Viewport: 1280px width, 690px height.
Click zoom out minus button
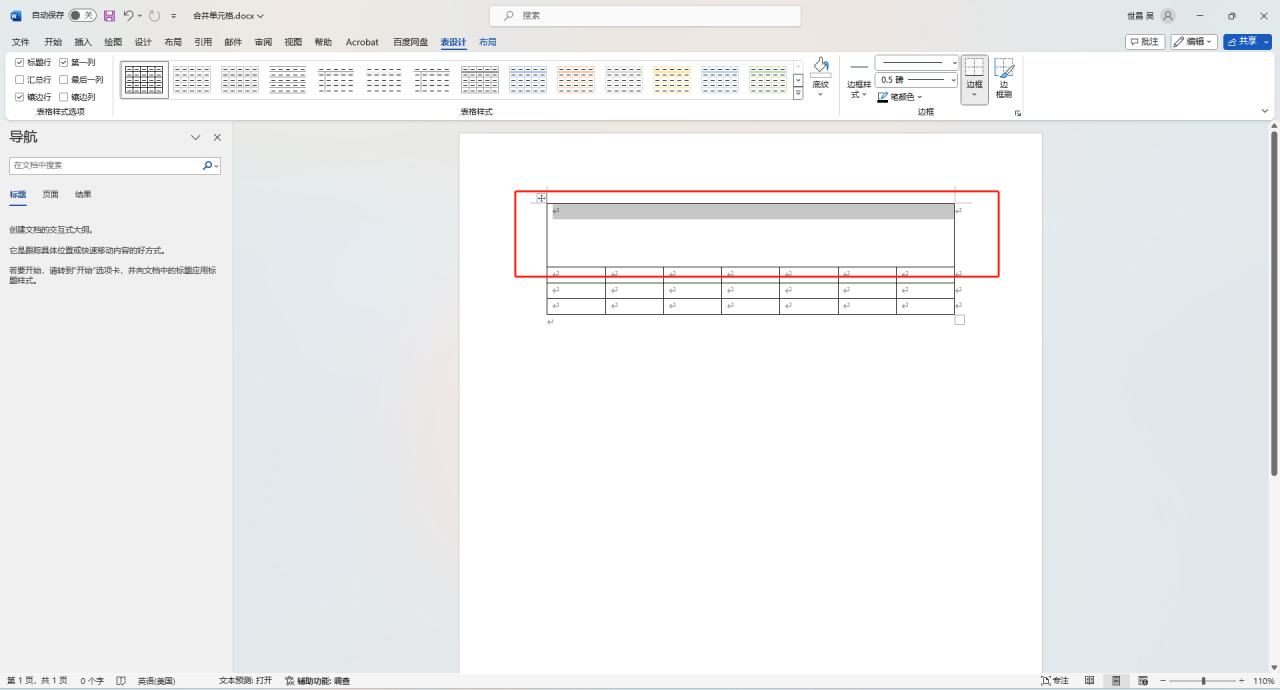1161,681
